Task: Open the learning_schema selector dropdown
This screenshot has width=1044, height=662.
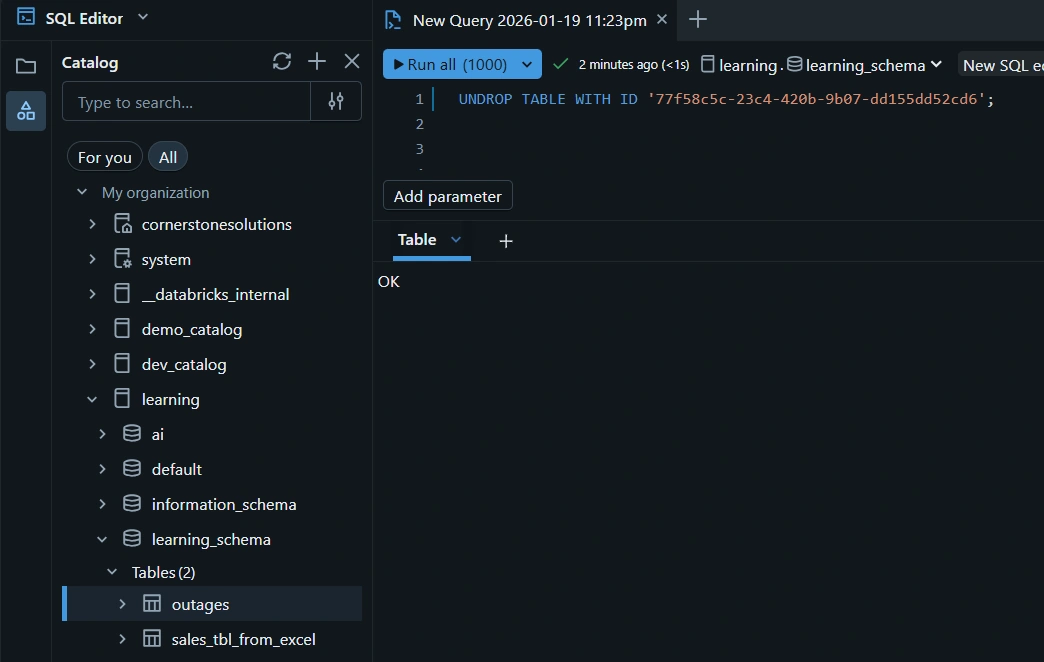Action: click(865, 65)
